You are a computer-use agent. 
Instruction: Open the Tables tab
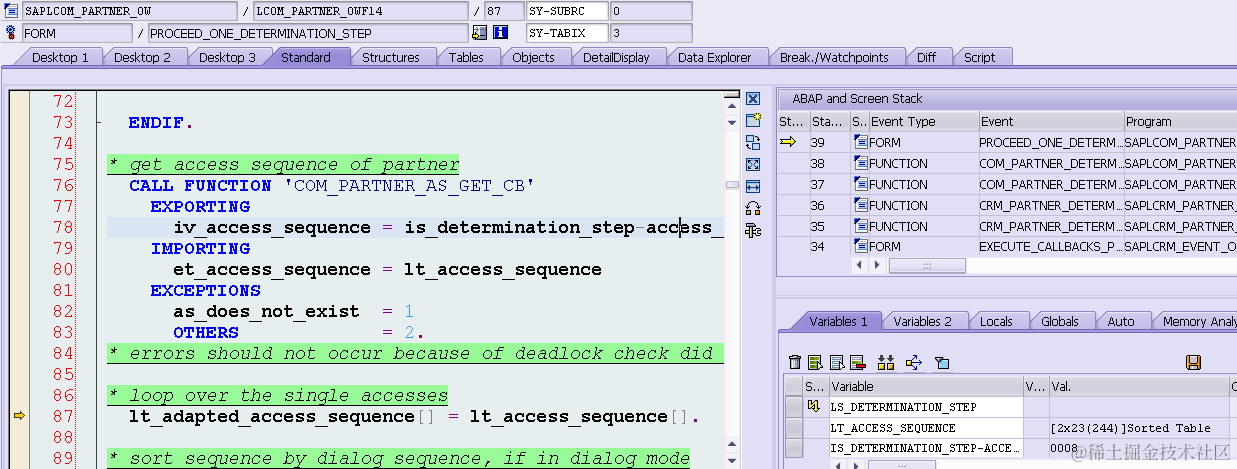click(x=466, y=57)
